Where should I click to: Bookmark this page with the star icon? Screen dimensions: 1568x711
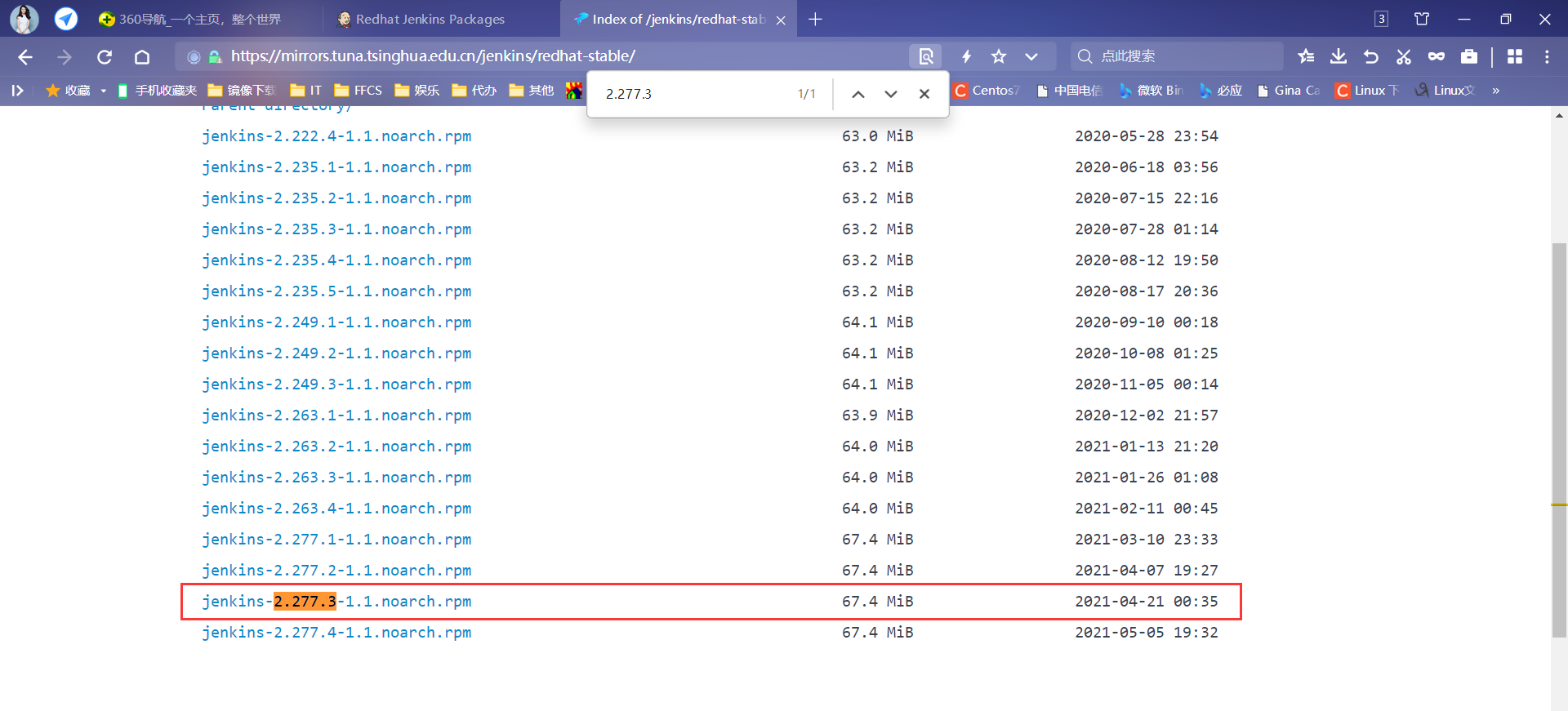coord(999,56)
